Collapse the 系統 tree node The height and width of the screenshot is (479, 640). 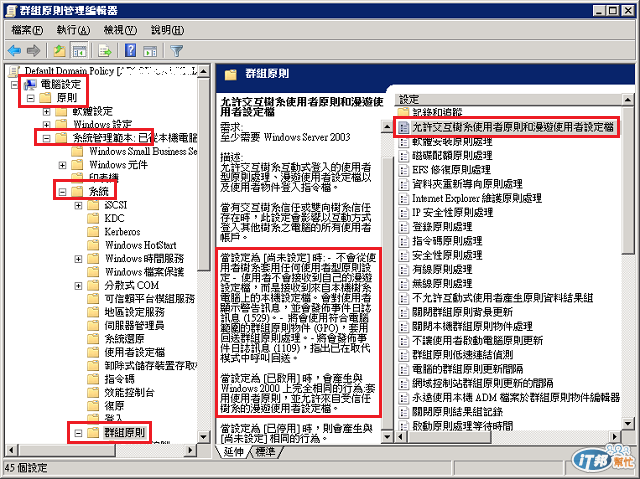pyautogui.click(x=62, y=192)
